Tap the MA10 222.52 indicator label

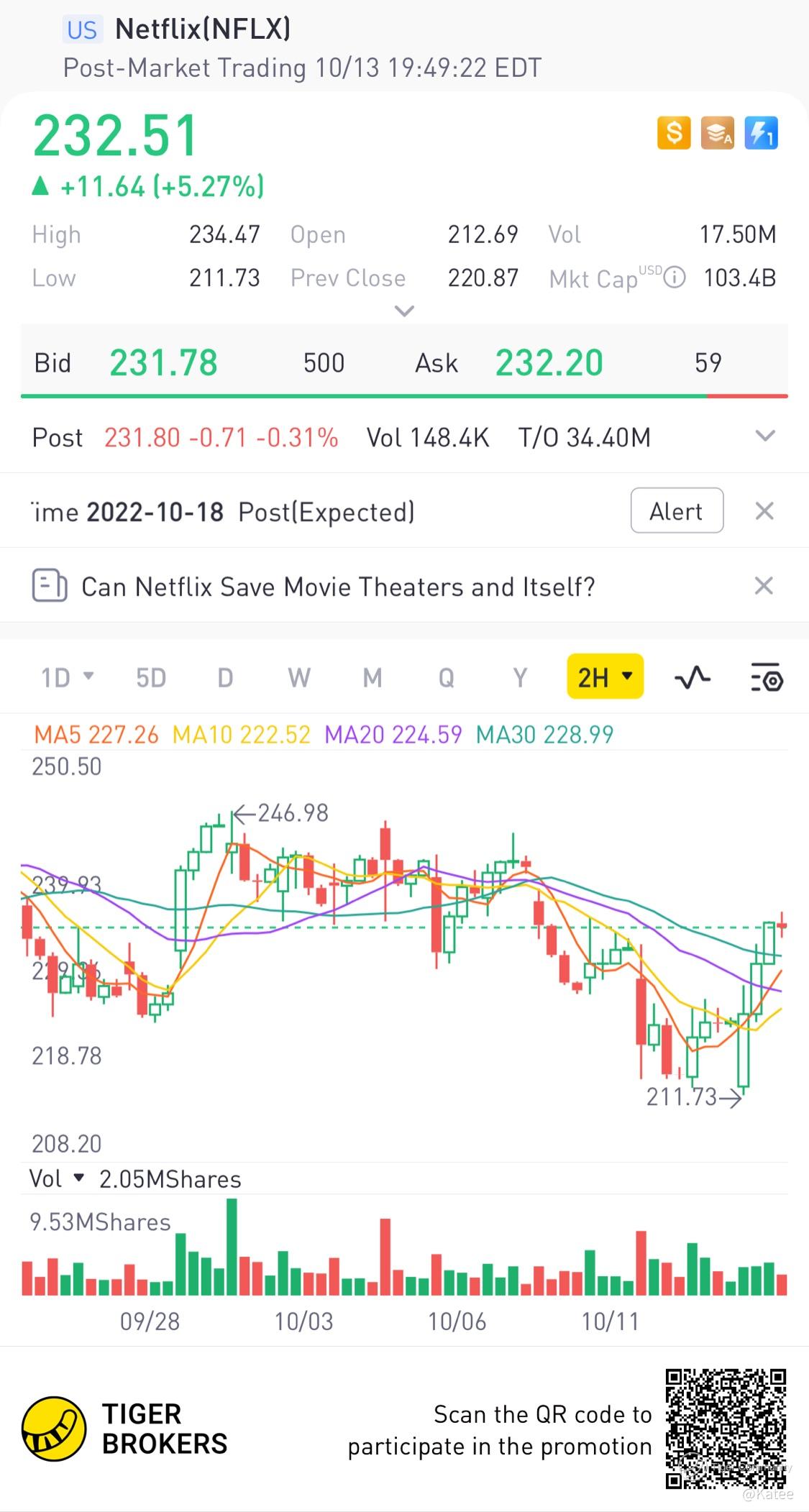coord(242,734)
